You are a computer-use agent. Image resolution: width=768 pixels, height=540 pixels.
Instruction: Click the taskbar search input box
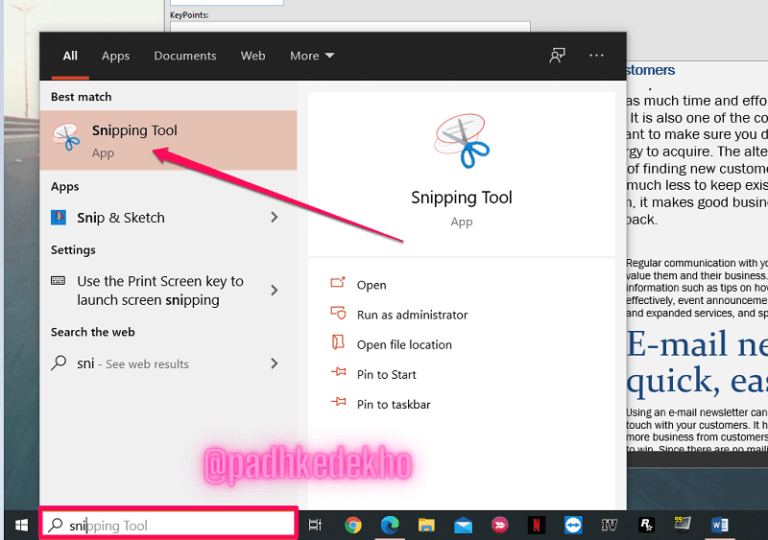click(x=168, y=525)
